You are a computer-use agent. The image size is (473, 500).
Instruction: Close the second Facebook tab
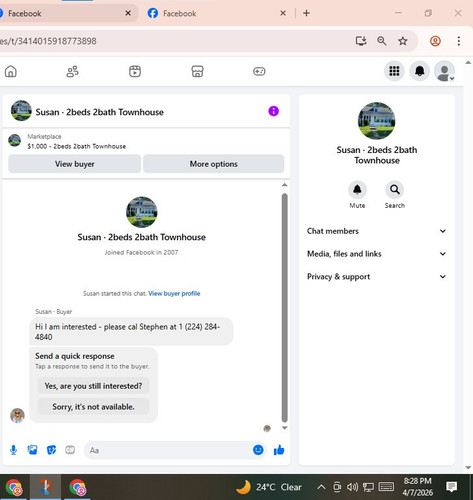[283, 13]
